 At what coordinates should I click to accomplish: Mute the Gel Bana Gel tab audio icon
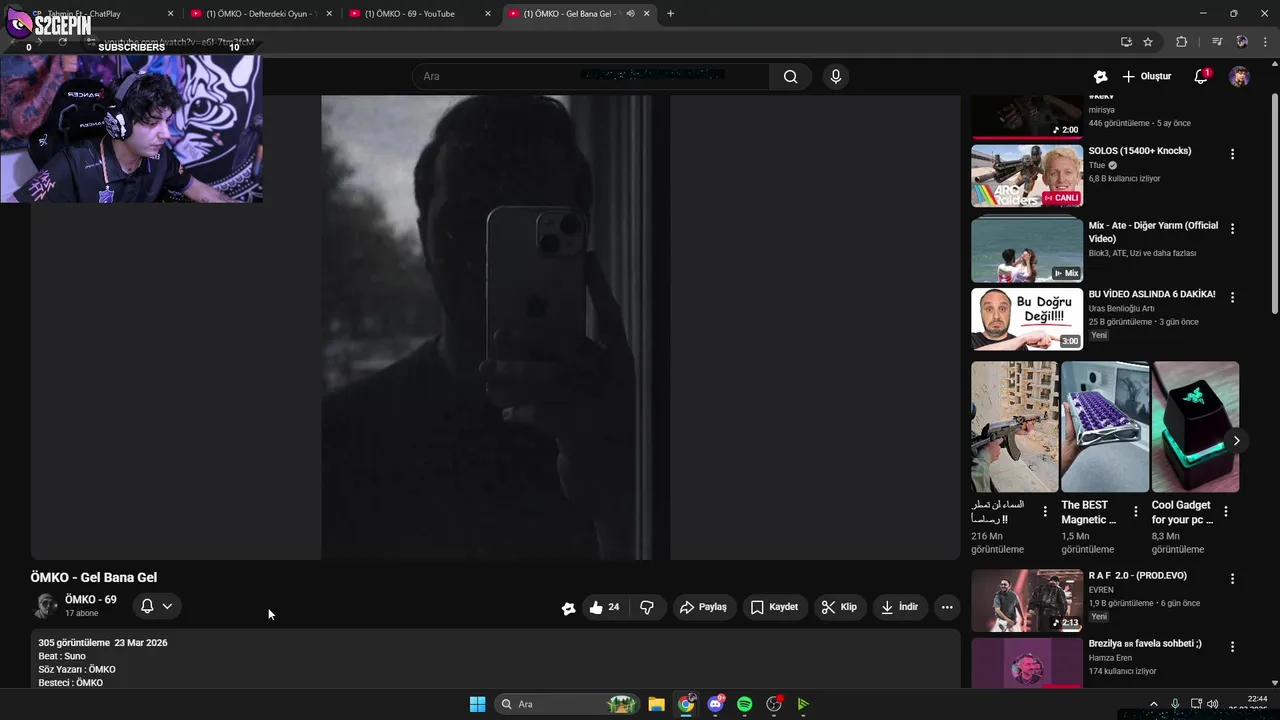pyautogui.click(x=630, y=14)
